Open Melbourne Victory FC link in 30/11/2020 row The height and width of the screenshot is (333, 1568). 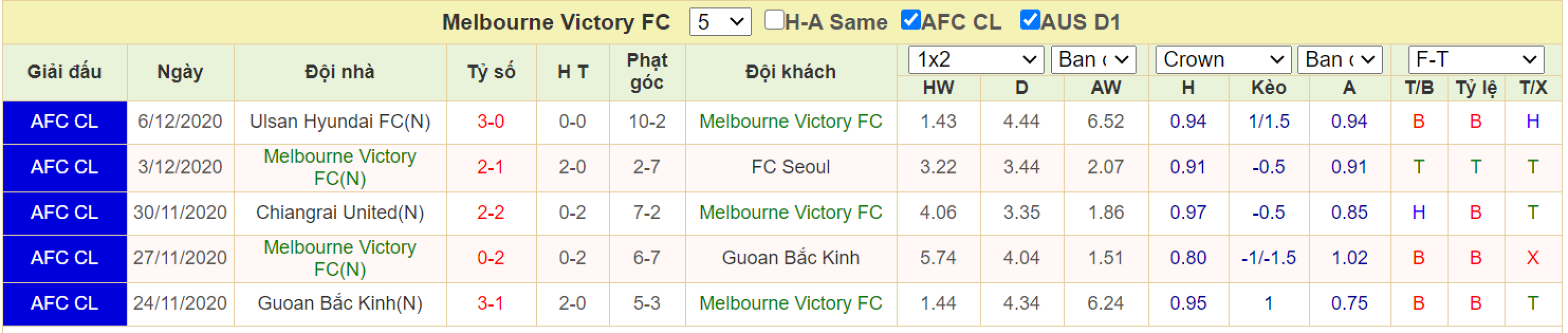(791, 213)
